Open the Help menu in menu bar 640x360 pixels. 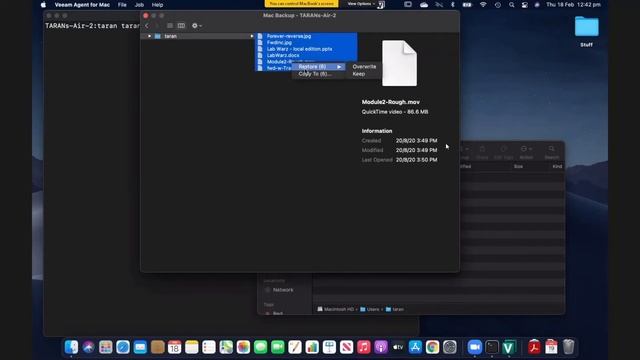point(157,5)
